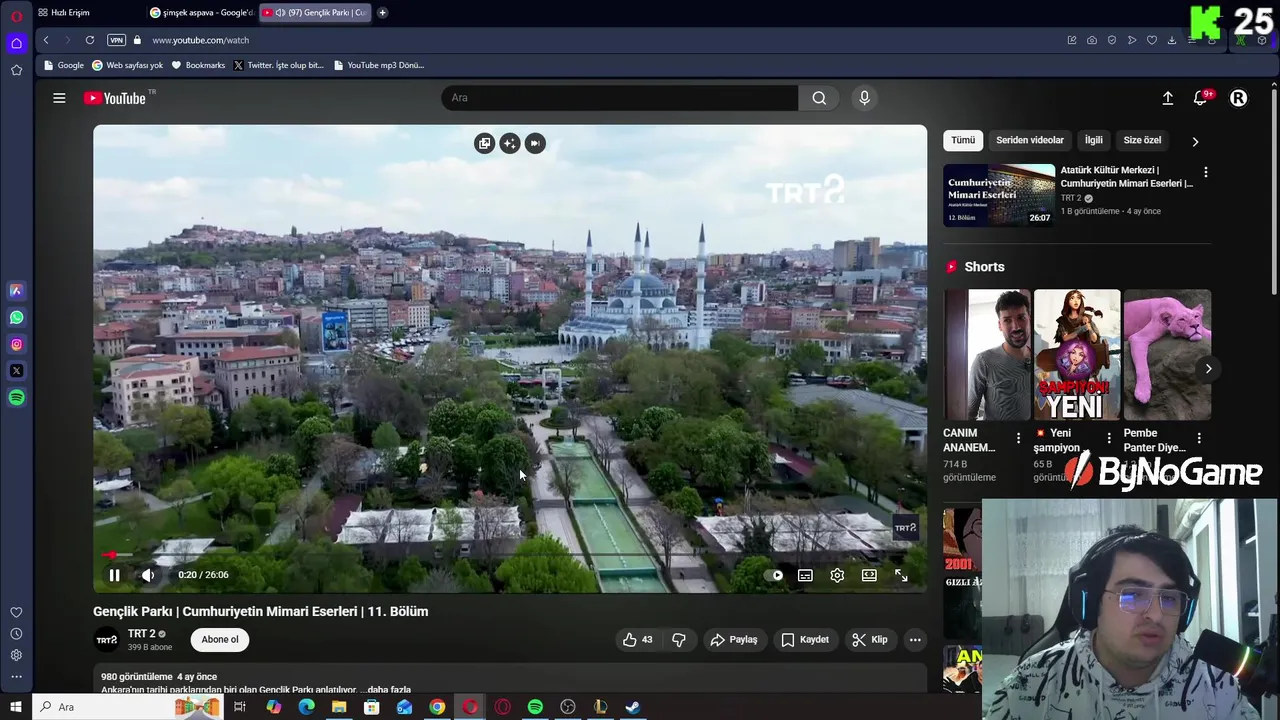Open WhatsApp in Opera sidebar
Image resolution: width=1280 pixels, height=720 pixels.
click(16, 318)
